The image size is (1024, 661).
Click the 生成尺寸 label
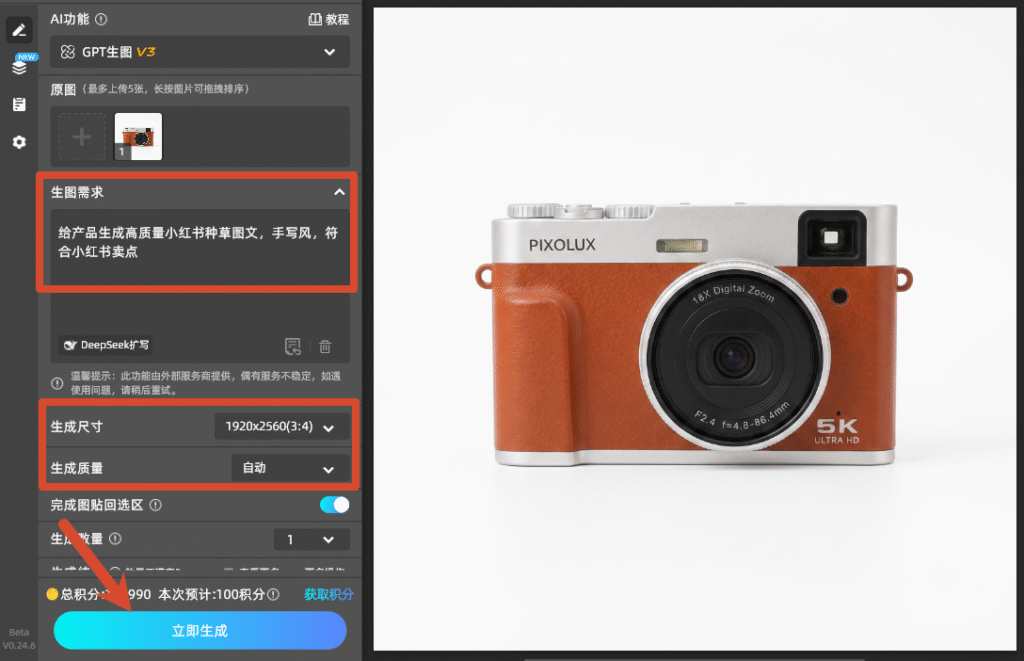76,427
